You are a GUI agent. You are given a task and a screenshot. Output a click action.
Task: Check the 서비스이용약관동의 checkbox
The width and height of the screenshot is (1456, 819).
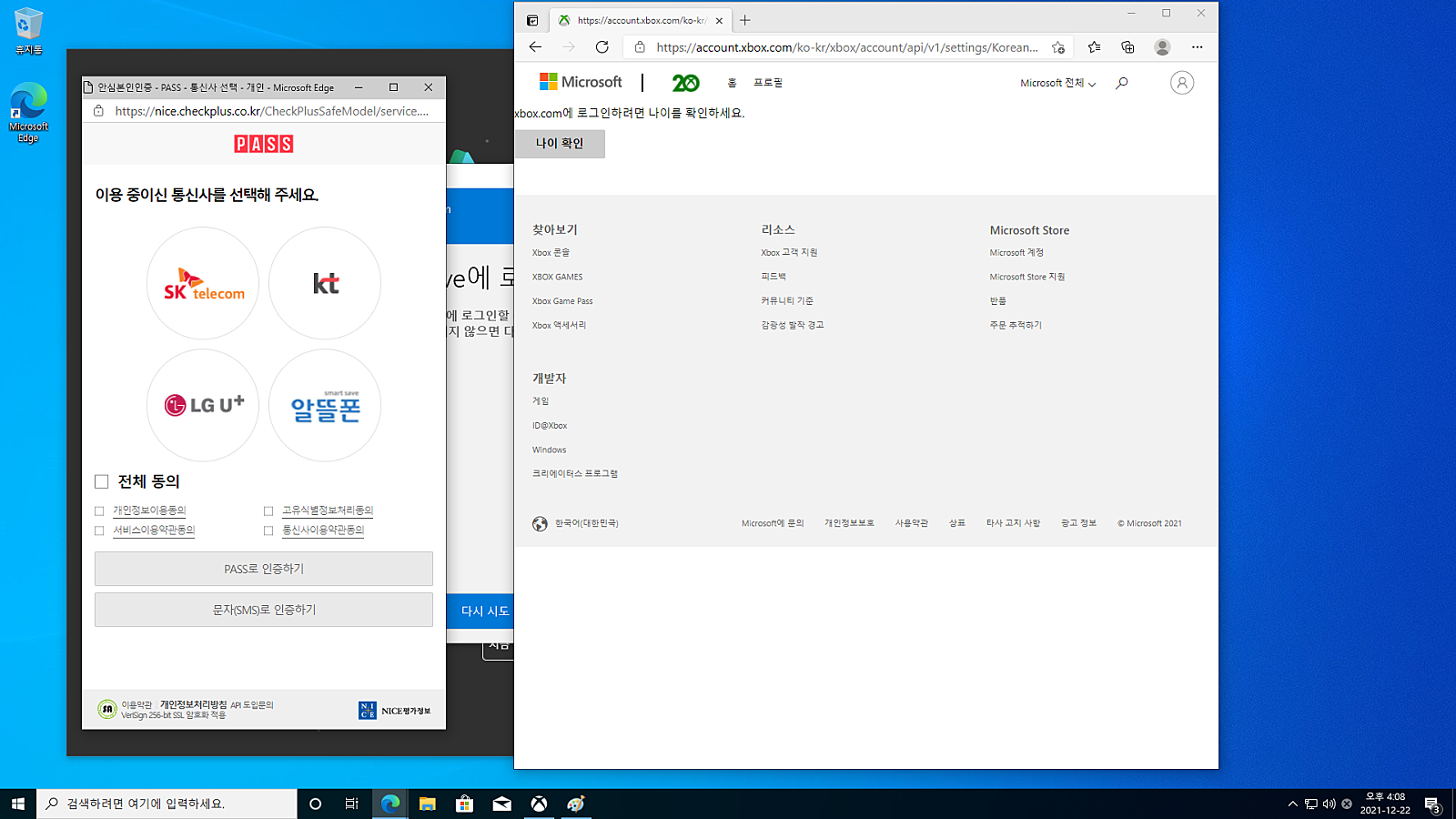pos(99,531)
